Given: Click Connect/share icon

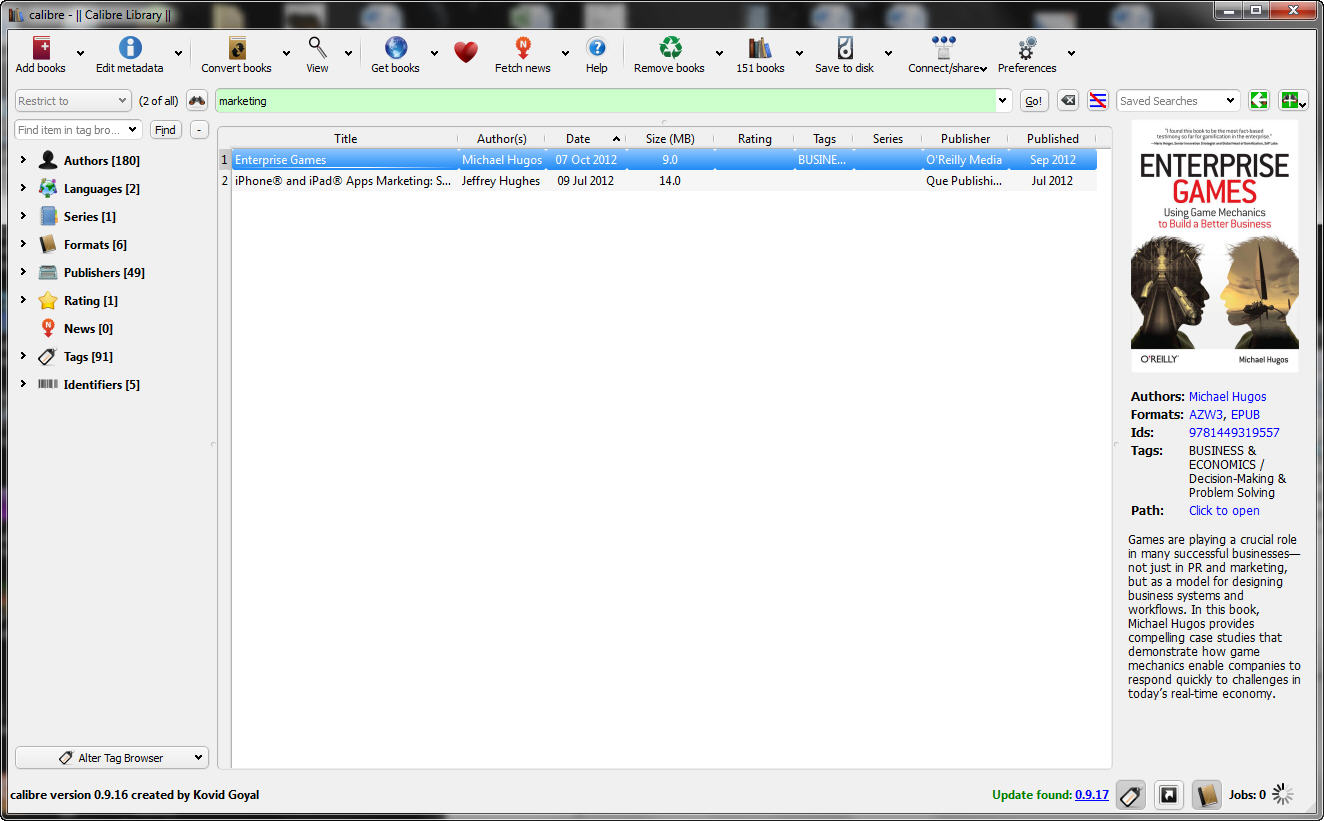Looking at the screenshot, I should [x=943, y=48].
